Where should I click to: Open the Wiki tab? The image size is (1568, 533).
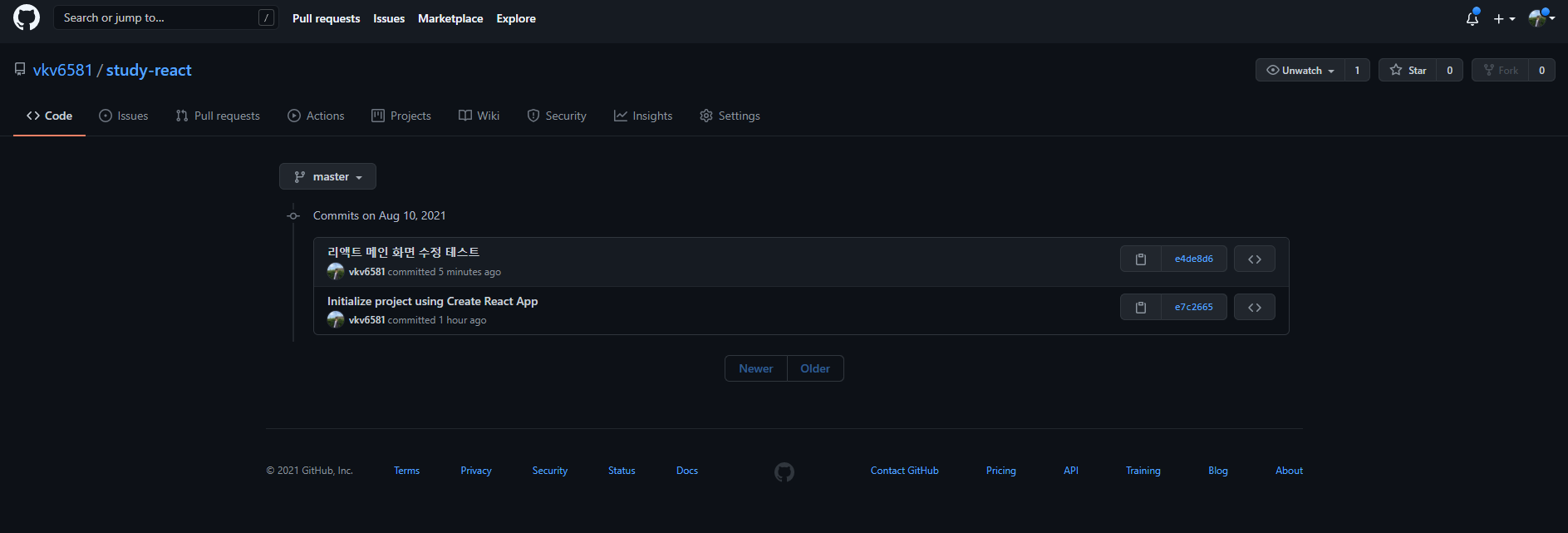click(479, 116)
